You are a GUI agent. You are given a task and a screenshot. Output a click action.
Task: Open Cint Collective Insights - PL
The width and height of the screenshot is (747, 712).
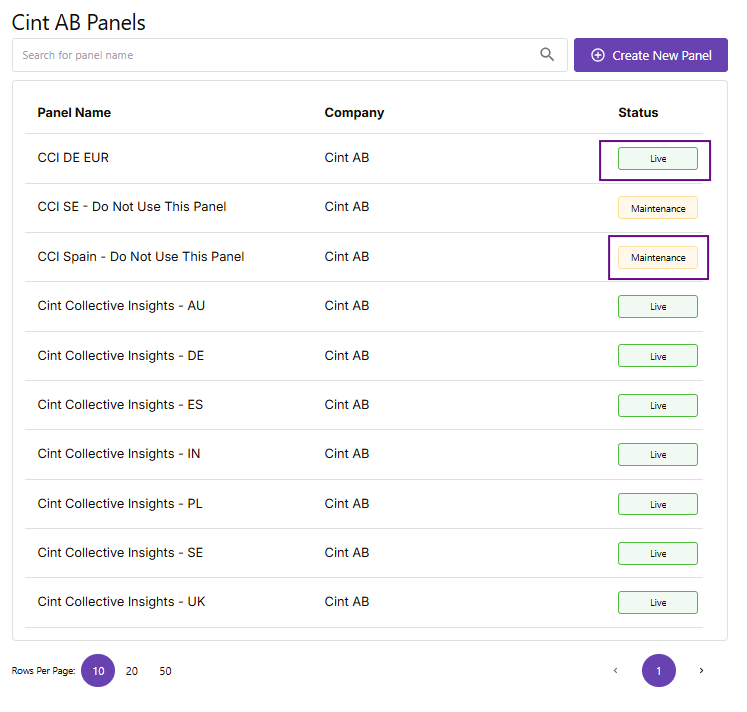tap(120, 504)
